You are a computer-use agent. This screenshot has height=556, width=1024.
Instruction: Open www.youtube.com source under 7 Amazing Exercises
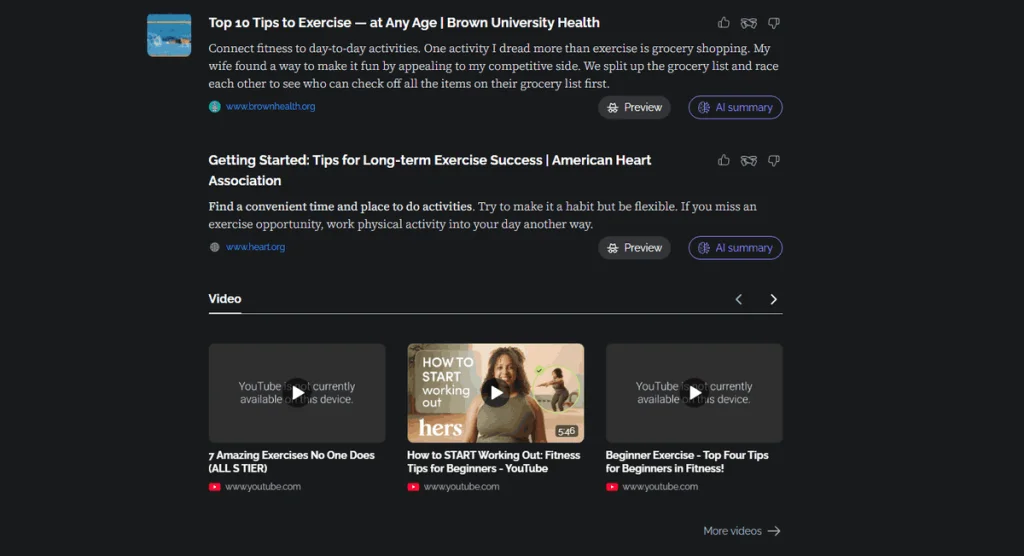[263, 487]
